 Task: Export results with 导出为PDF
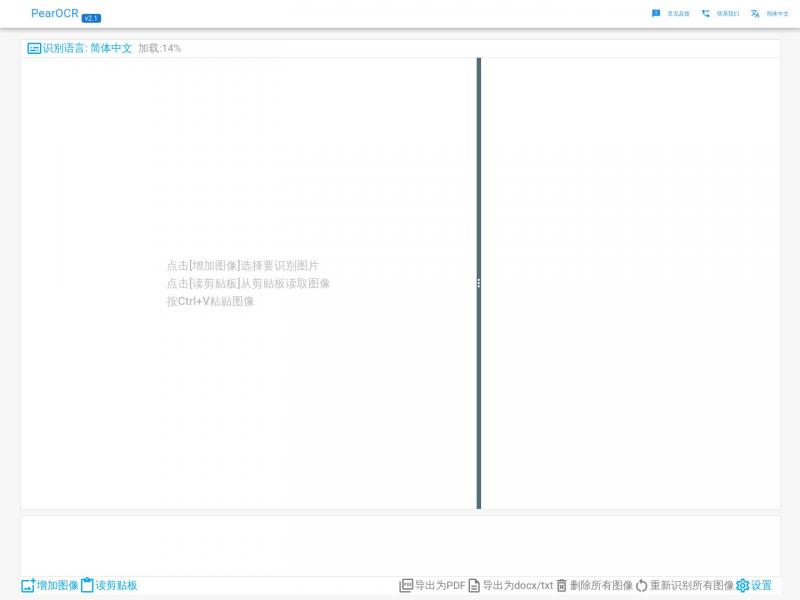(432, 585)
